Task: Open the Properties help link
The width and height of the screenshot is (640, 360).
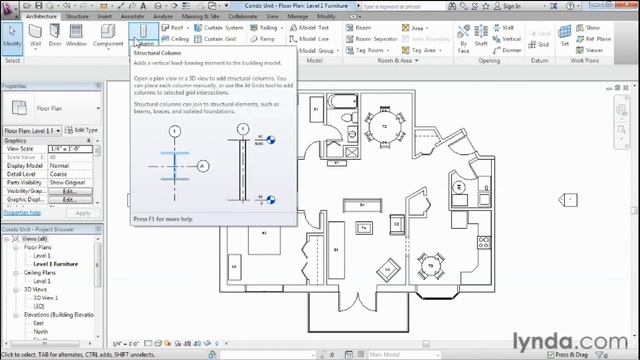Action: (x=22, y=213)
